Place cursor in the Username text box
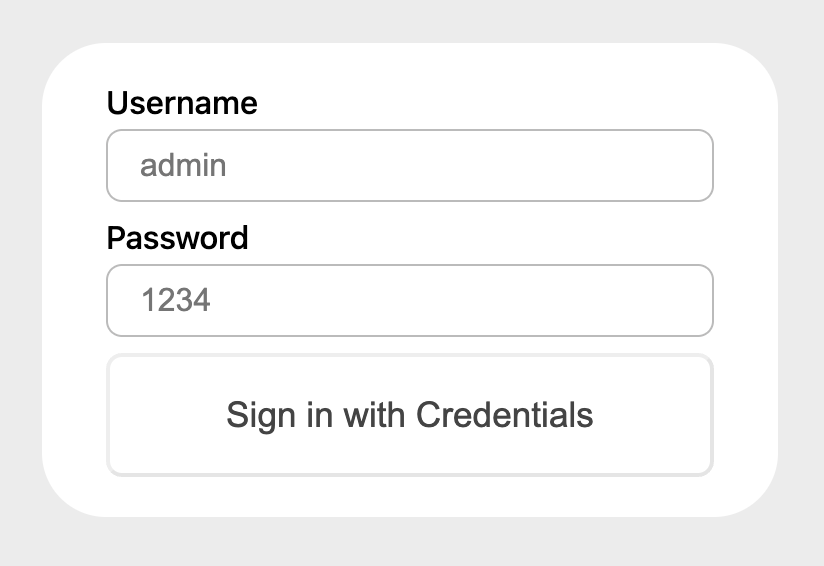The width and height of the screenshot is (824, 566). [x=410, y=166]
